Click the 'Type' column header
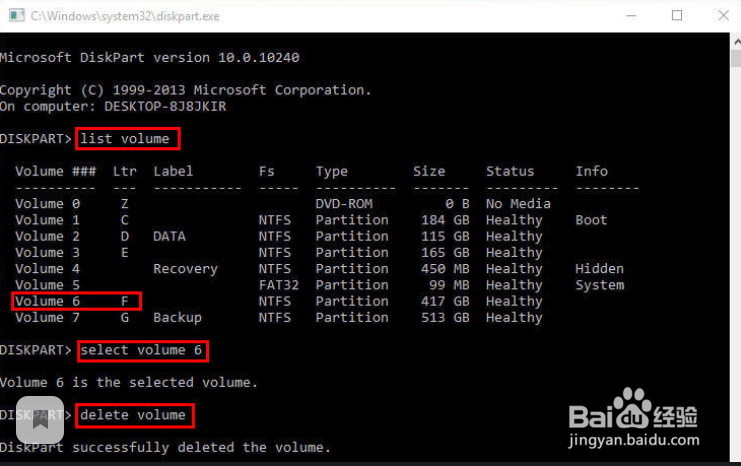 [332, 172]
